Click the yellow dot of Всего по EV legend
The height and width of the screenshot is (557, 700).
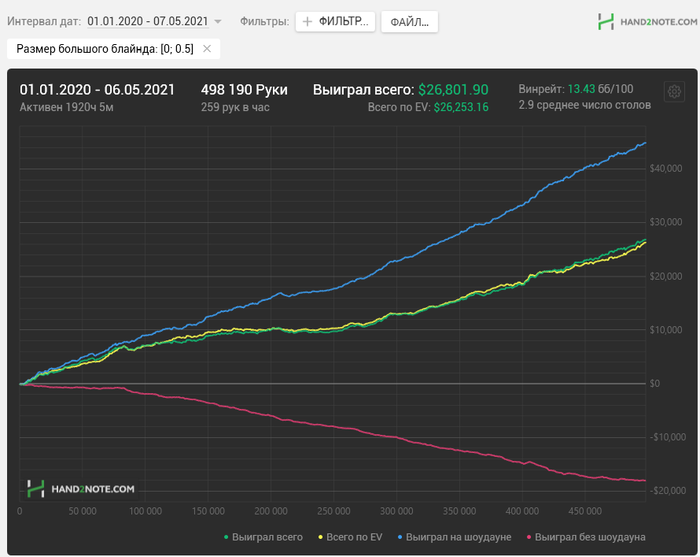click(x=320, y=537)
